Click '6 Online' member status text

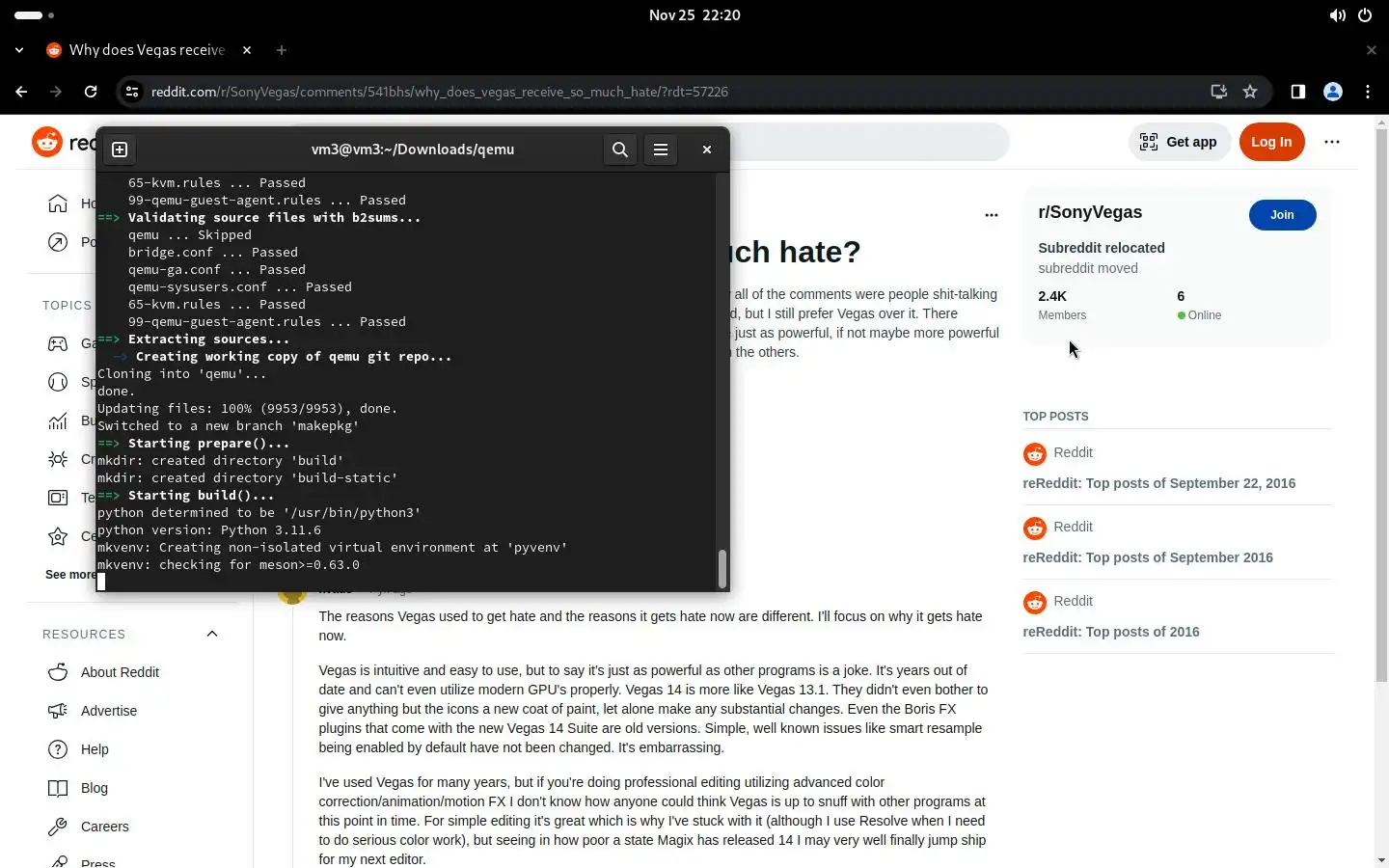[1199, 305]
